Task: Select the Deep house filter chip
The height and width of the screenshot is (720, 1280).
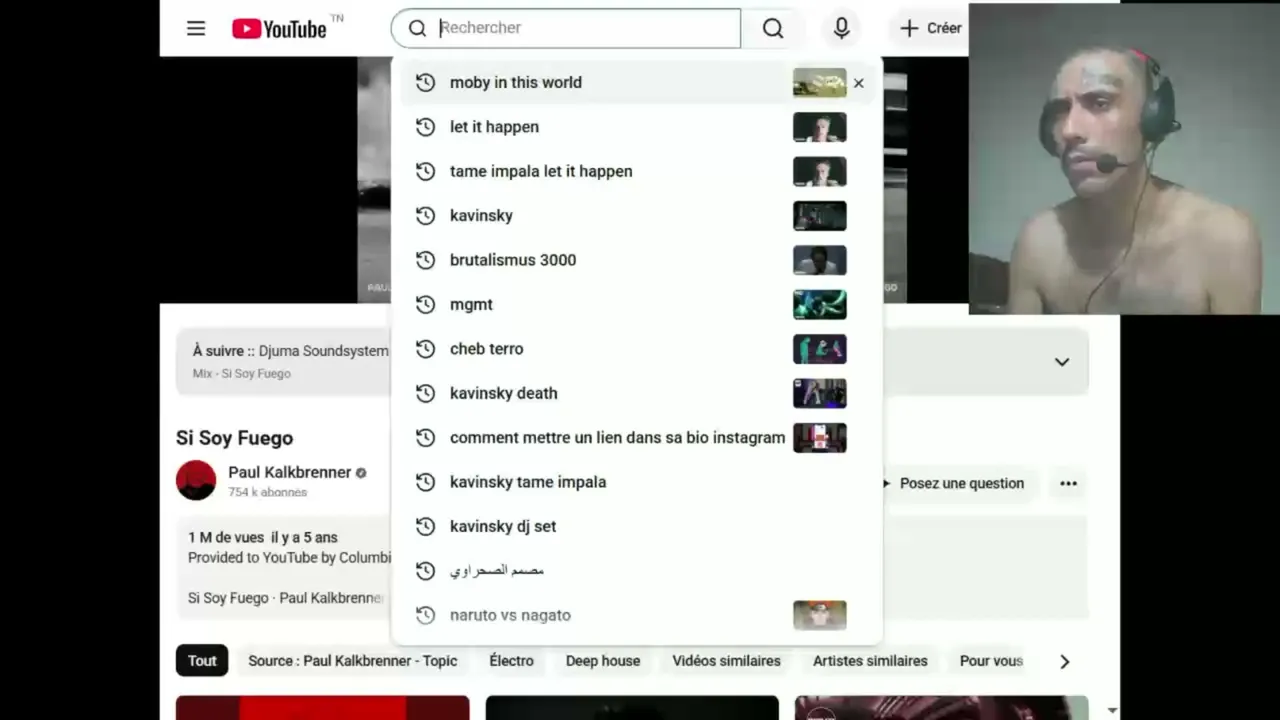Action: point(603,661)
